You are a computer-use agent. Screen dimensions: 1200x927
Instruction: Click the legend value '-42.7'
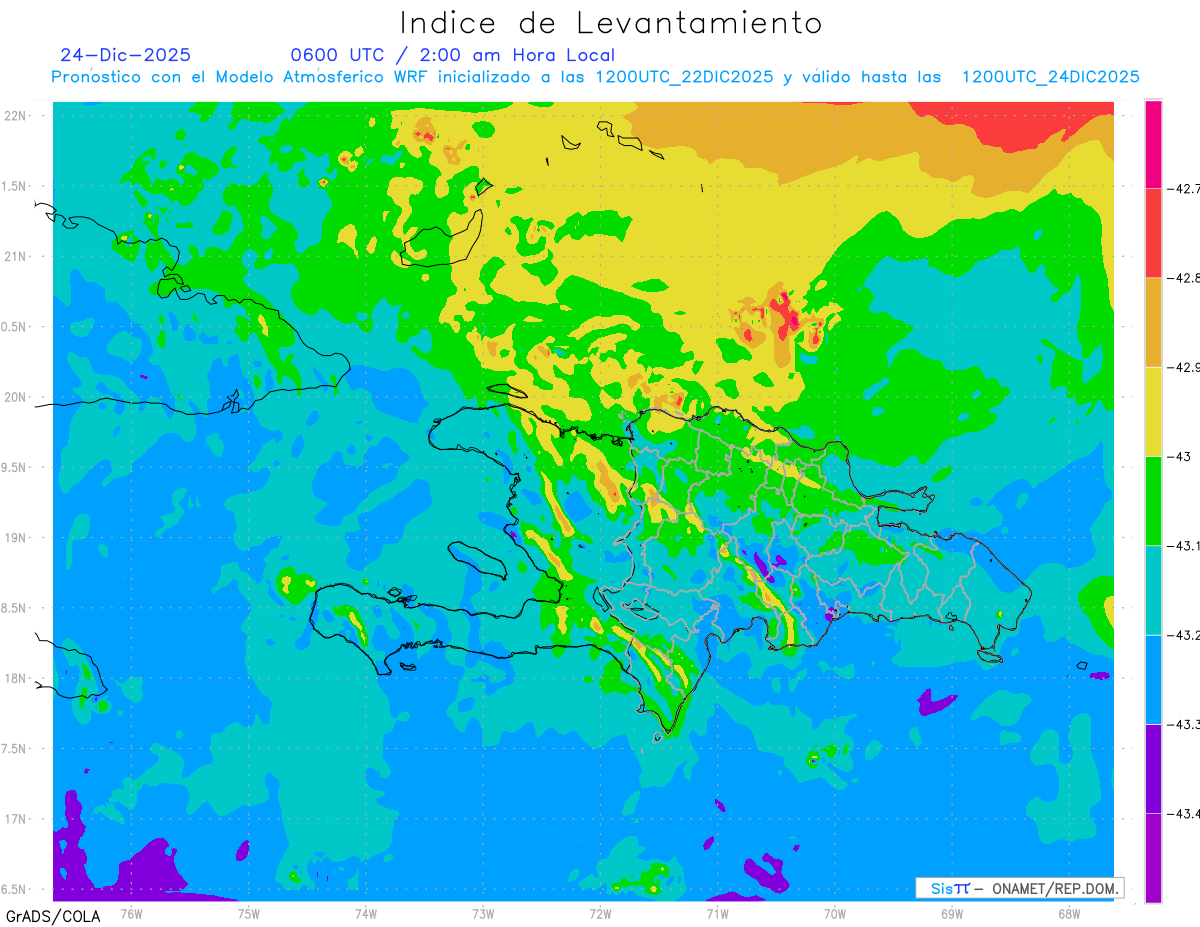pos(1183,188)
